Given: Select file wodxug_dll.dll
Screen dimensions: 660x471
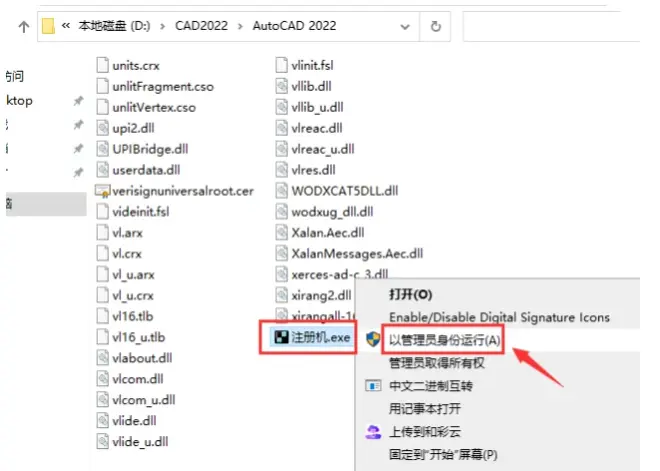Looking at the screenshot, I should tap(332, 212).
